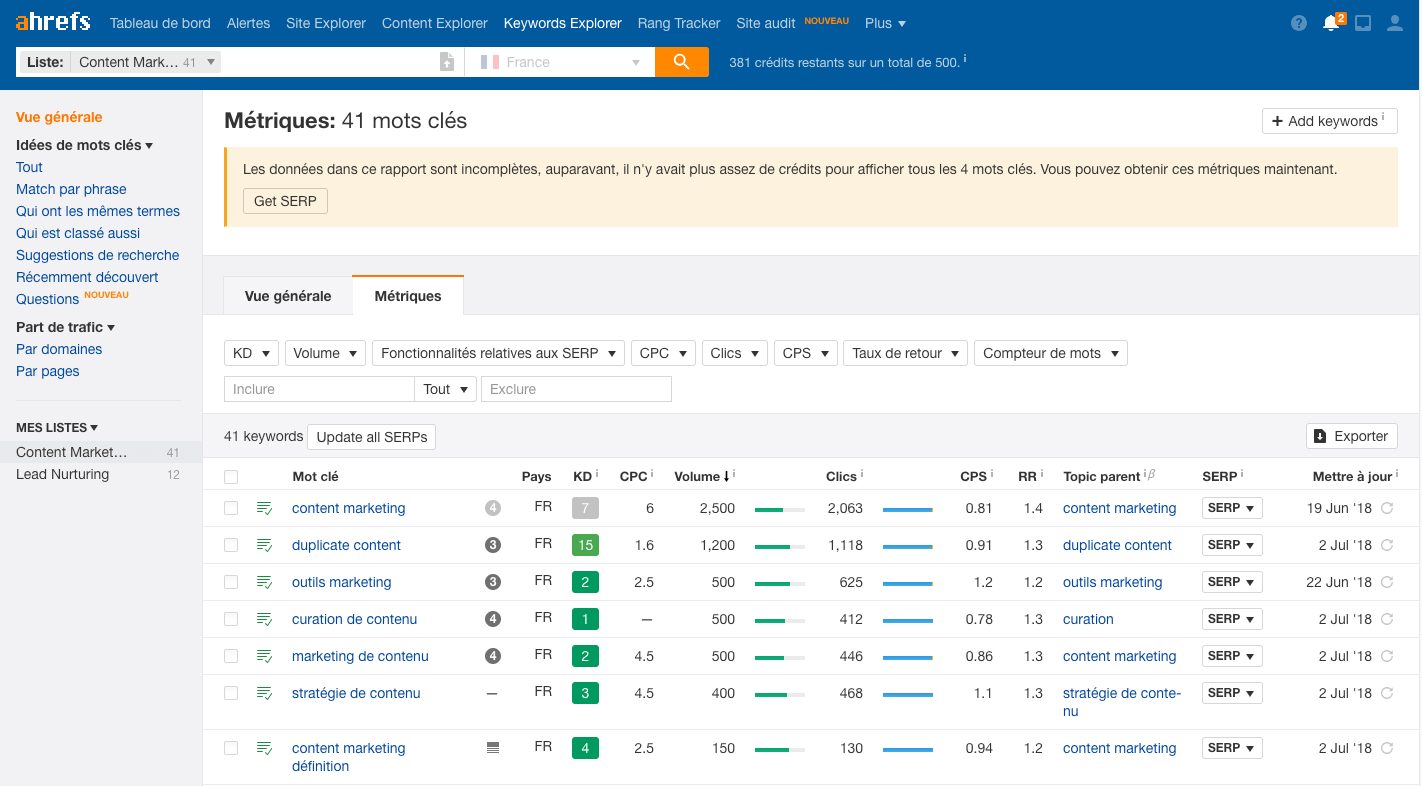The height and width of the screenshot is (786, 1422).
Task: Open Match par phrase sidebar link
Action: (x=71, y=189)
